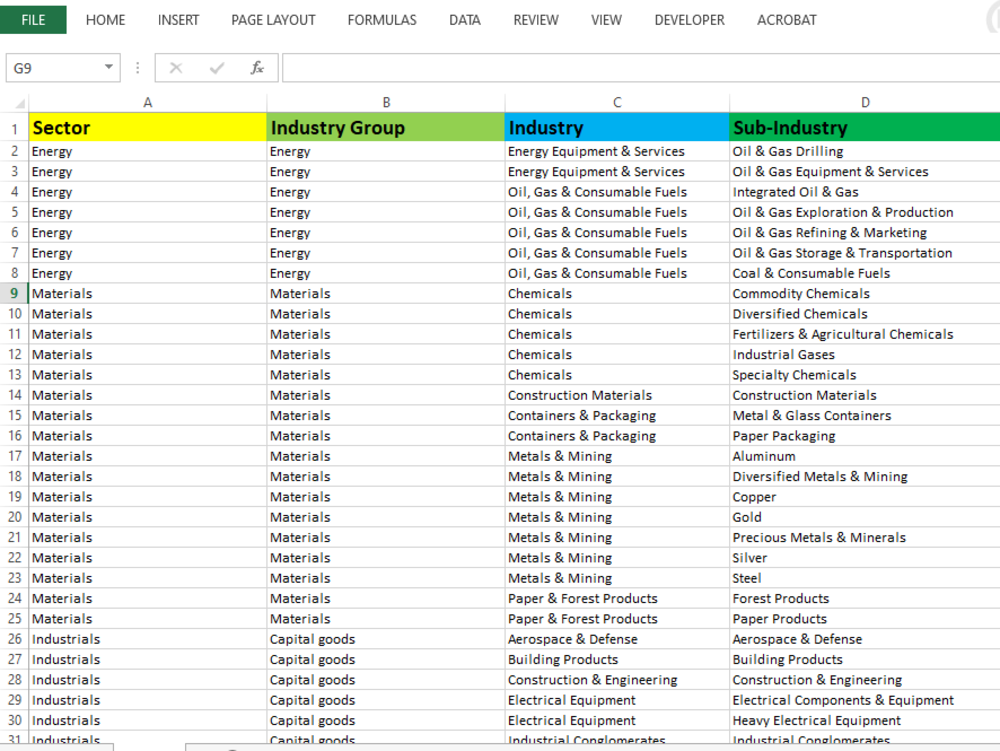Open the DEVELOPER tab
1000x751 pixels.
[x=689, y=20]
